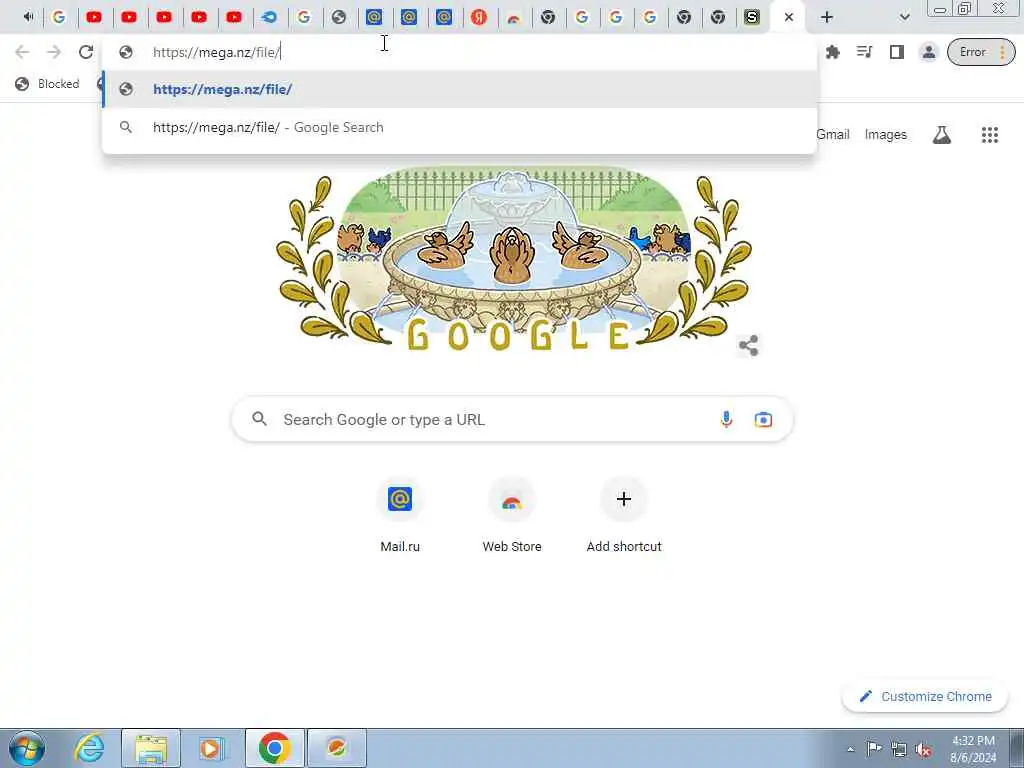1024x768 pixels.
Task: Switch to the globe-icon tab
Action: click(x=338, y=17)
